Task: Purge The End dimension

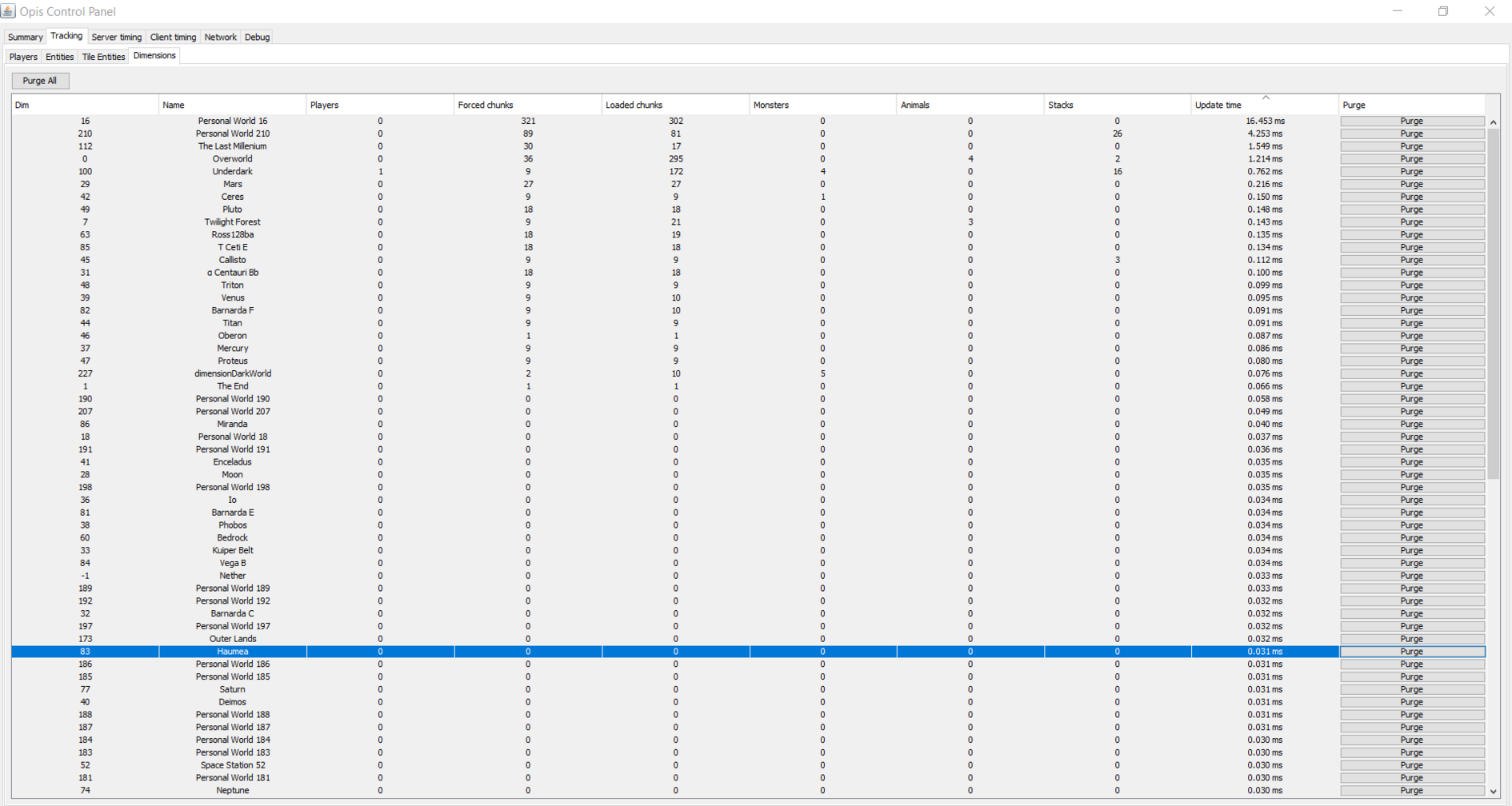Action: click(x=1412, y=386)
